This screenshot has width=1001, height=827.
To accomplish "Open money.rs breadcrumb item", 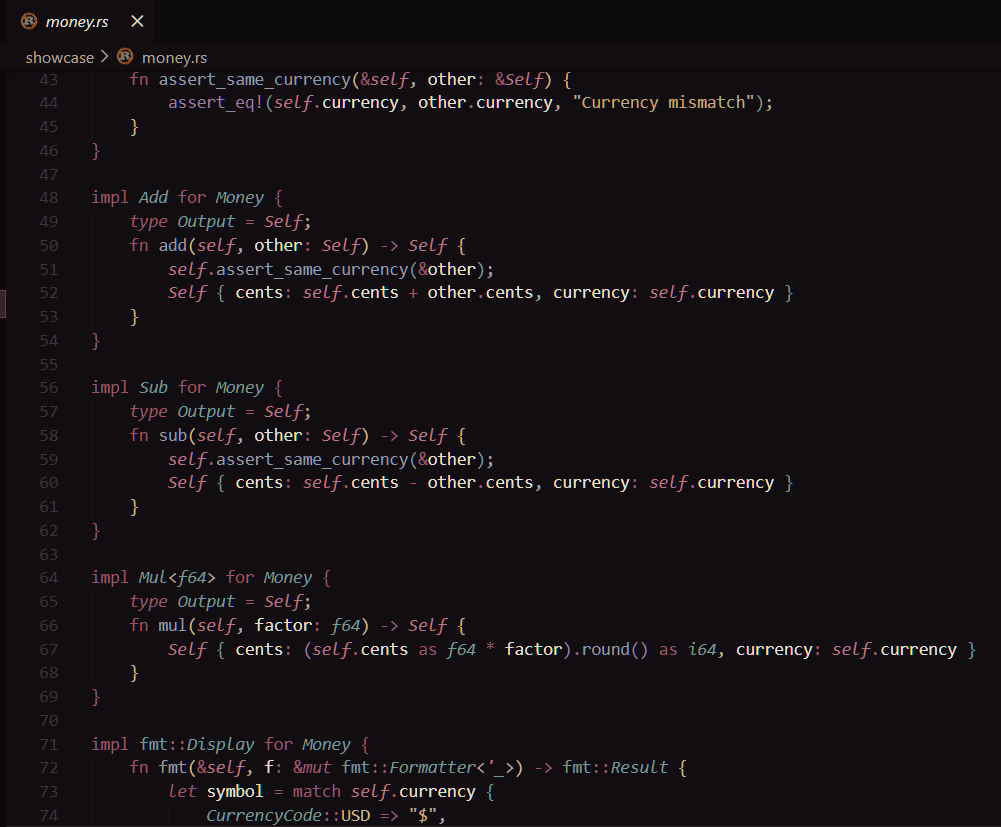I will [x=174, y=57].
